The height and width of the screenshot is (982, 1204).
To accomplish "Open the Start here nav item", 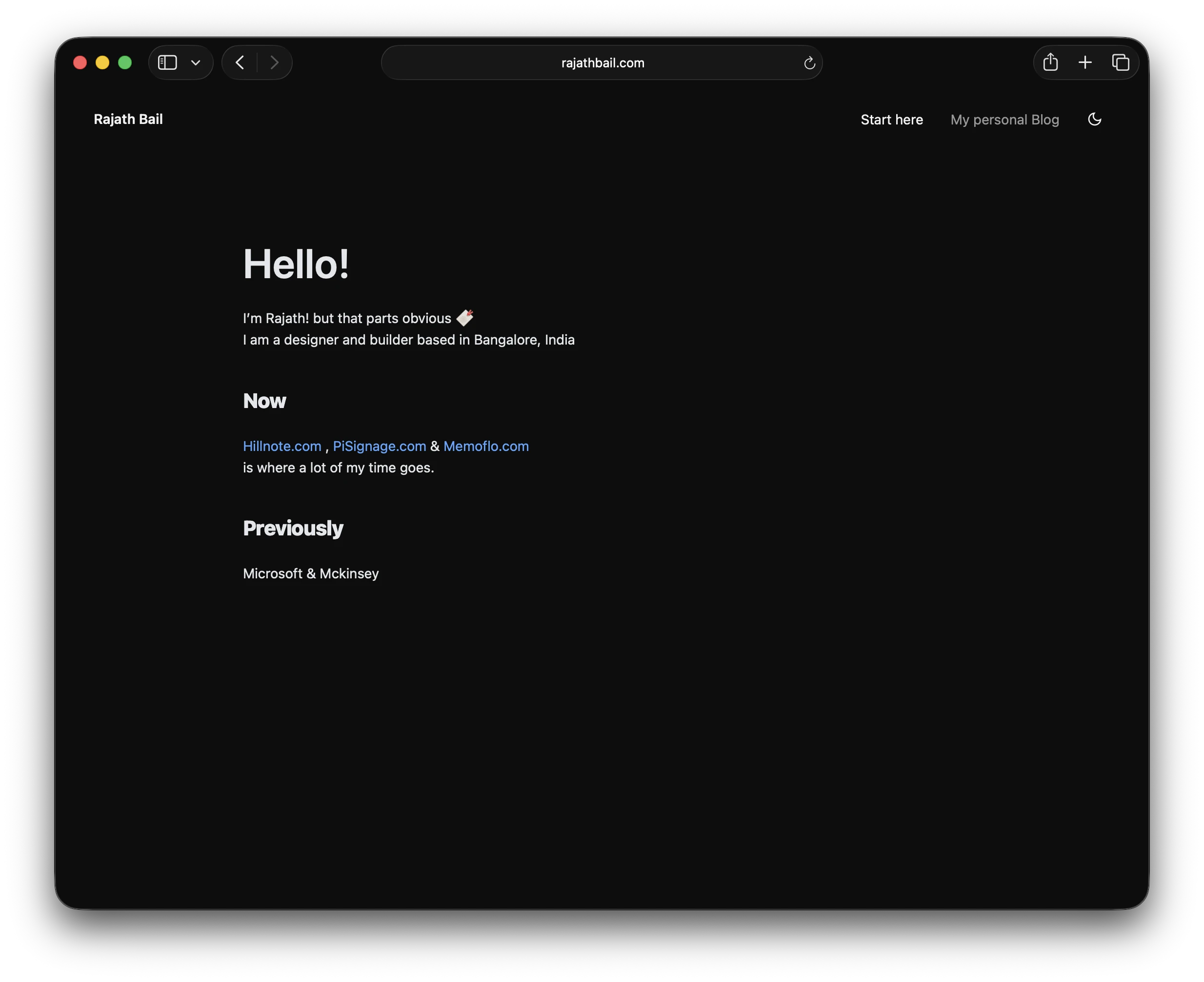I will coord(891,120).
